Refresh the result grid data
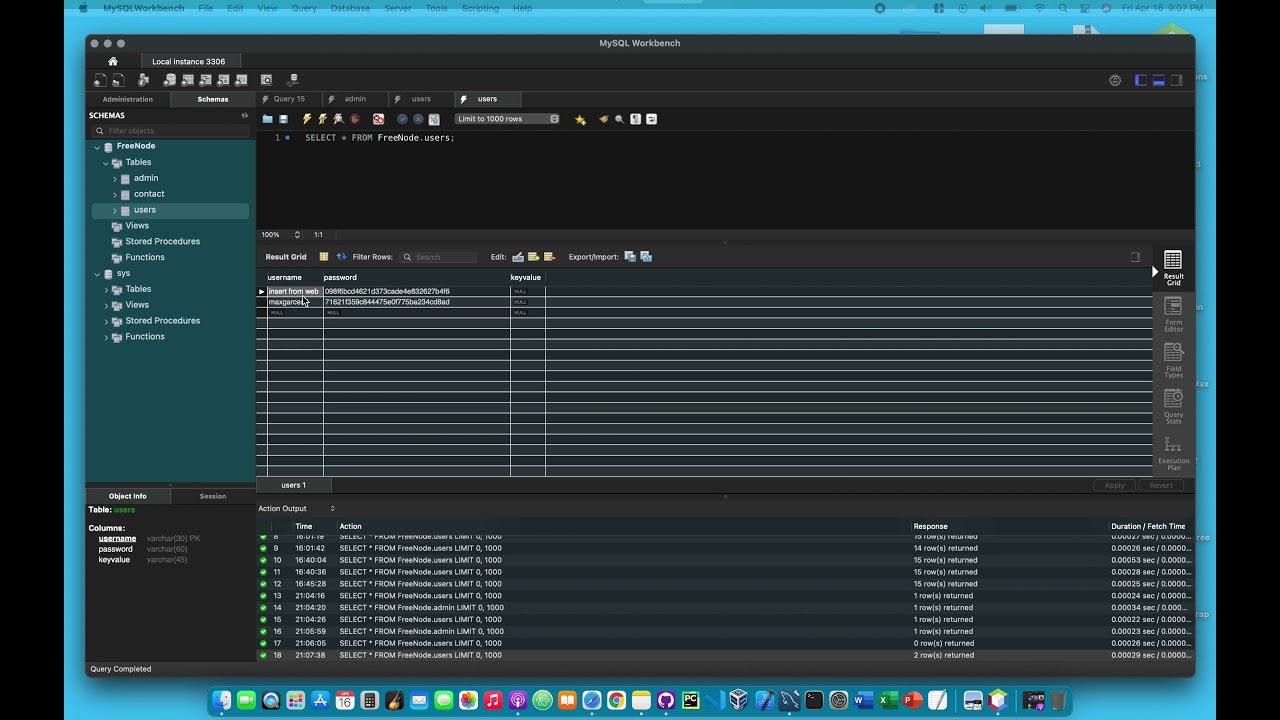 (341, 257)
